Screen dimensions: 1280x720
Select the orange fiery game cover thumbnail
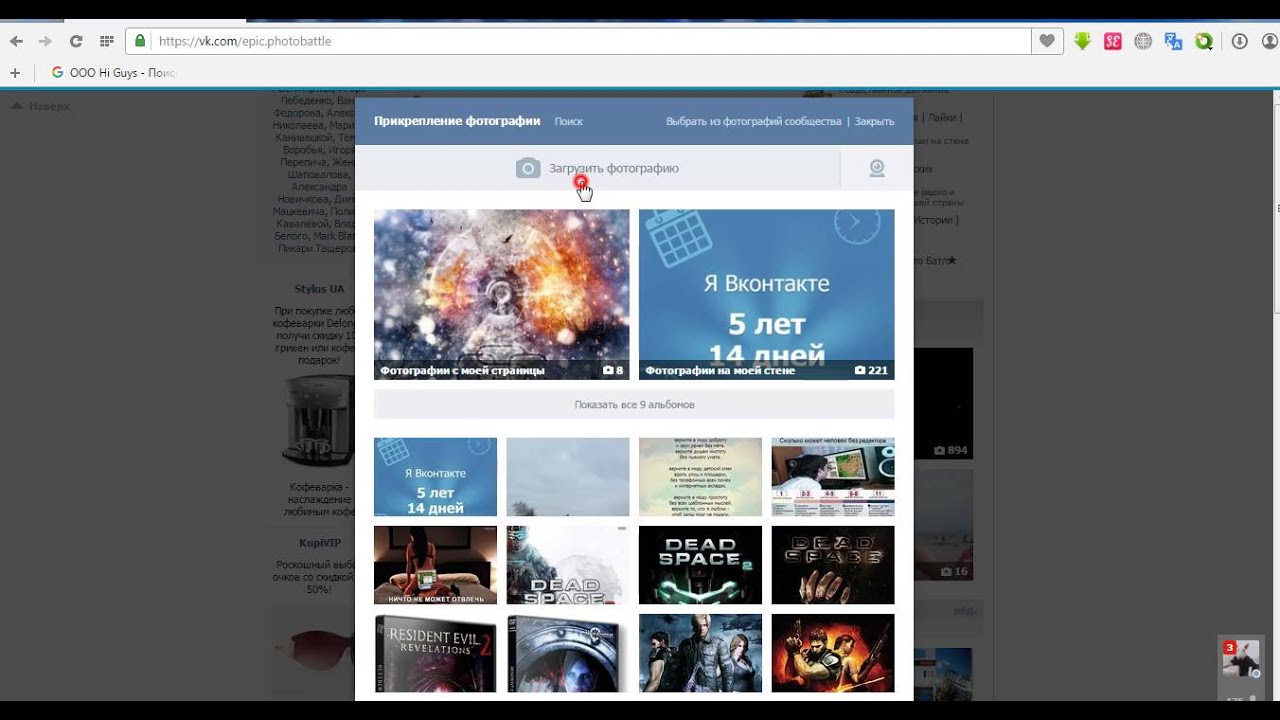[832, 653]
